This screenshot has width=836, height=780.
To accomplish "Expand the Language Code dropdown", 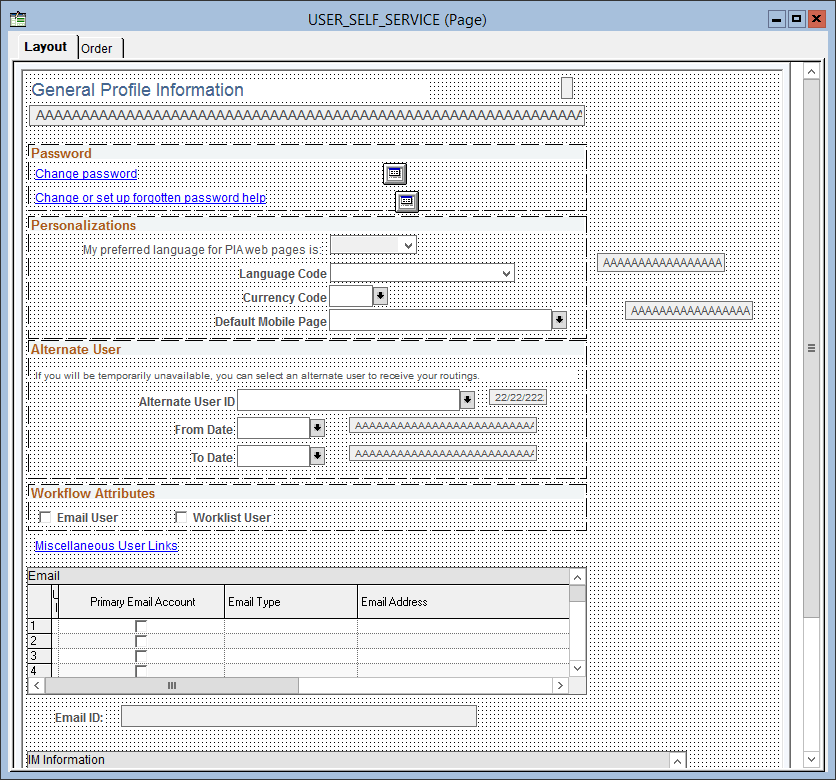I will click(505, 272).
